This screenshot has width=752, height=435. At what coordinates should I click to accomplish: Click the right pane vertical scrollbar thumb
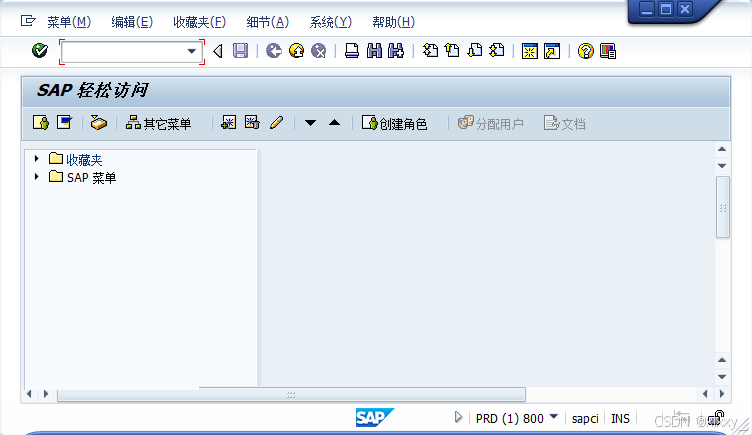pyautogui.click(x=722, y=207)
